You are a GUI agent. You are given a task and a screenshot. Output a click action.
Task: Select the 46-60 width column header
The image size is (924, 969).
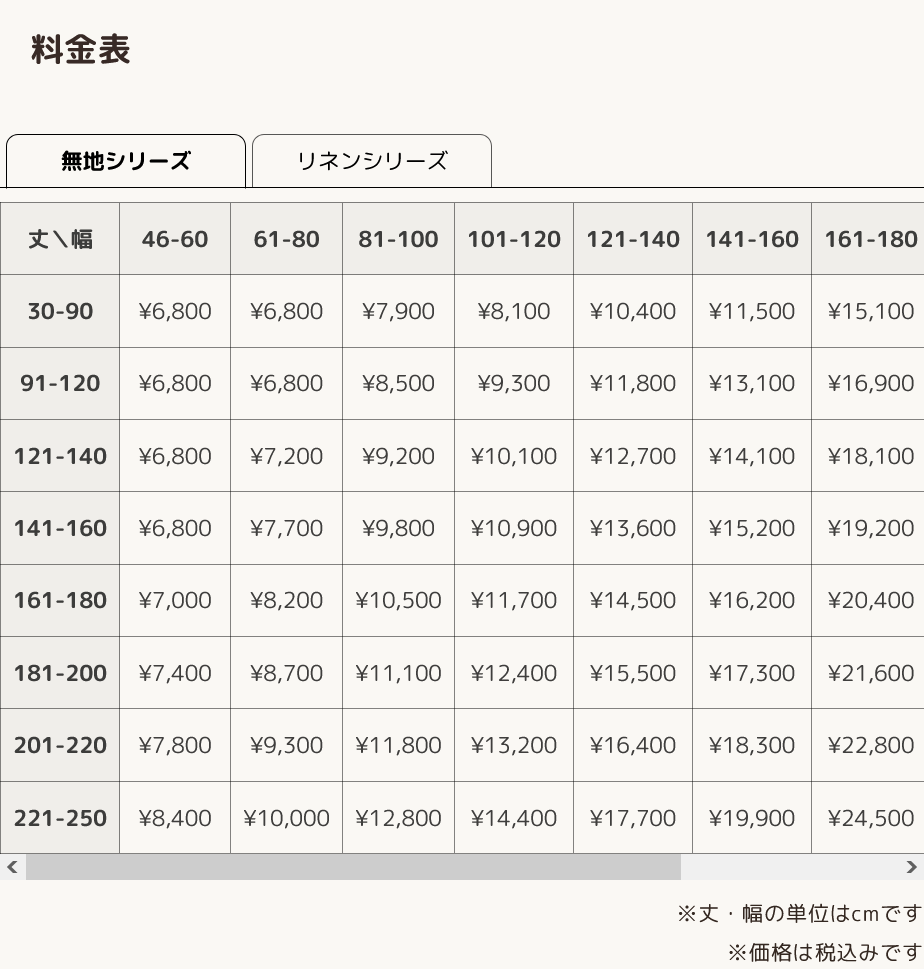pyautogui.click(x=175, y=239)
